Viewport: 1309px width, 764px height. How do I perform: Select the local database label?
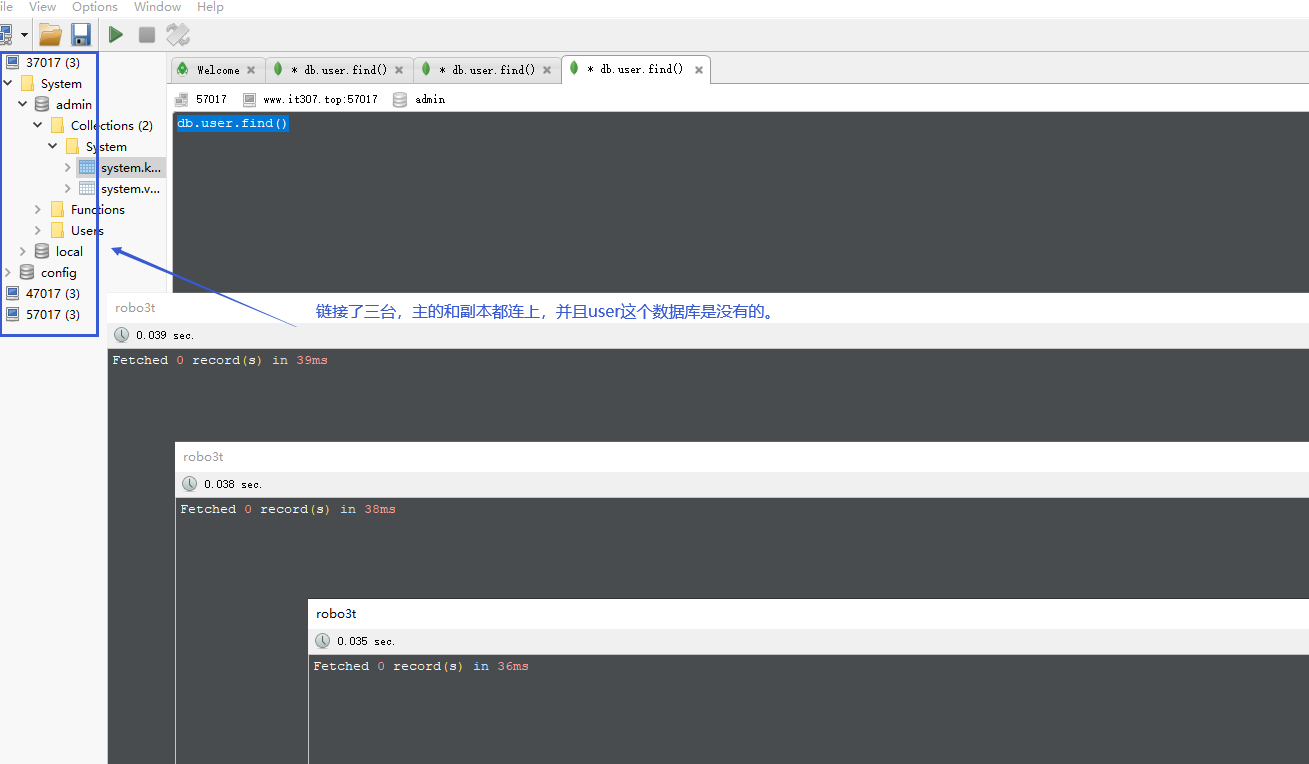69,252
